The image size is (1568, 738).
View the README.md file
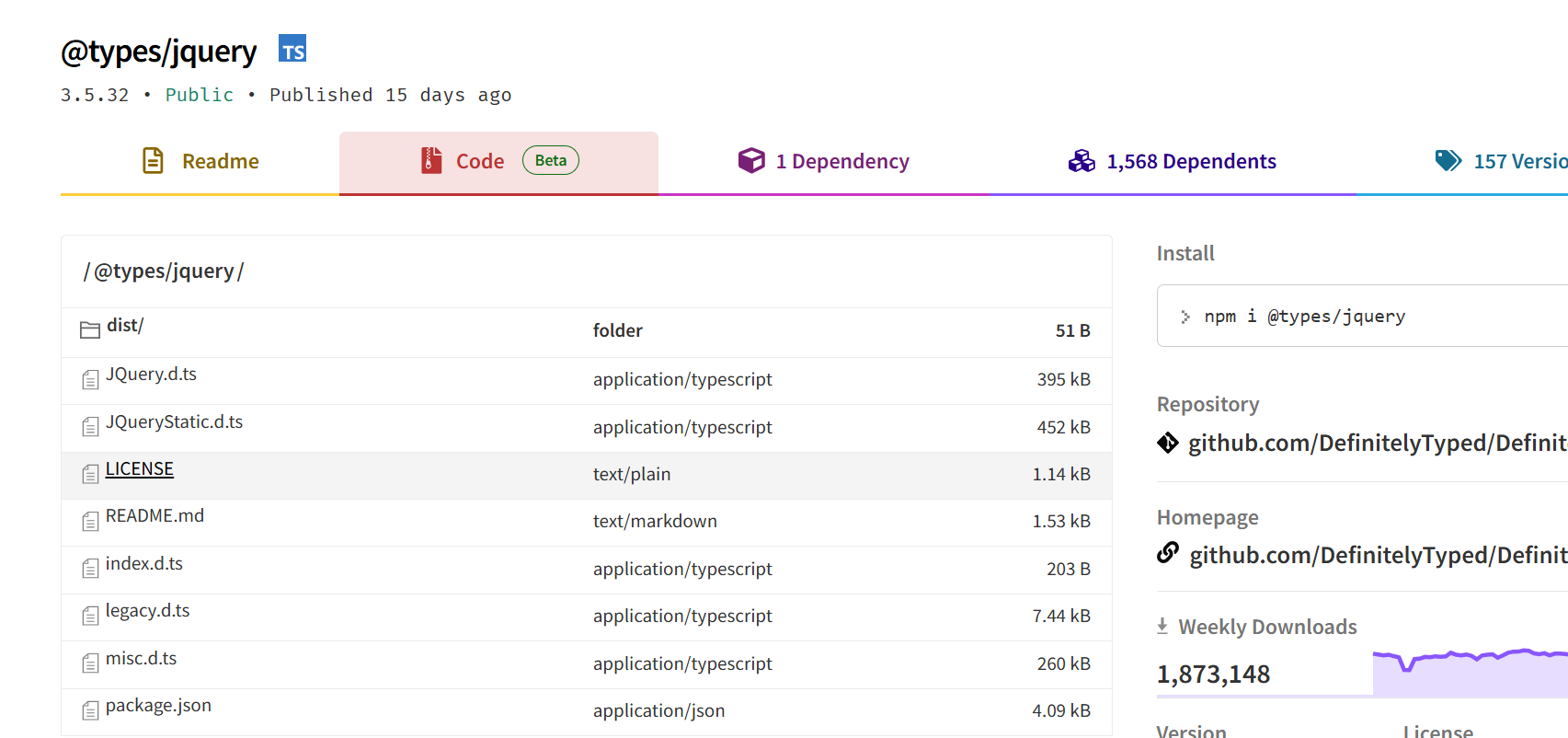point(155,516)
